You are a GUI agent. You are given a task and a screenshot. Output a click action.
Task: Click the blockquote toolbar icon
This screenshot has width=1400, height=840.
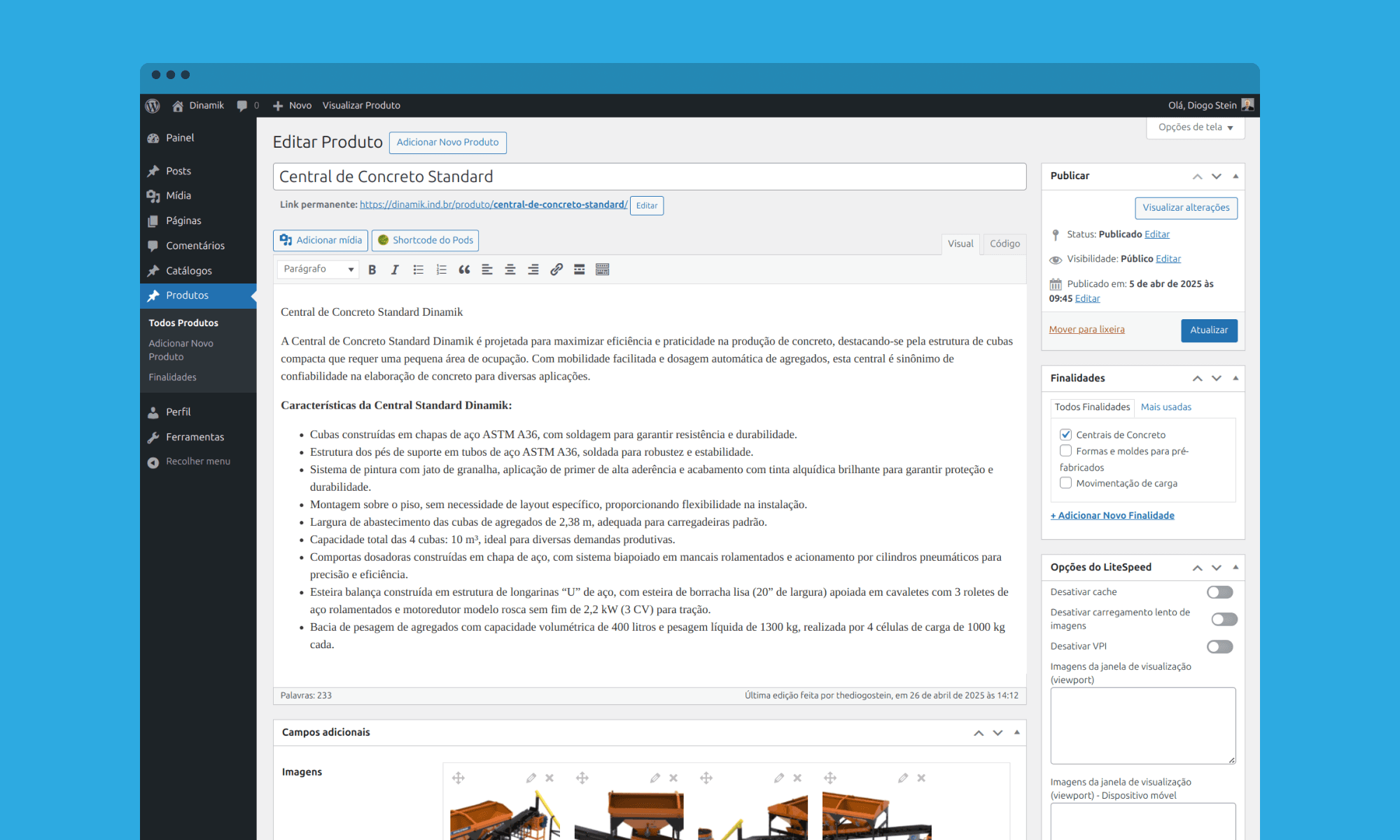(464, 269)
